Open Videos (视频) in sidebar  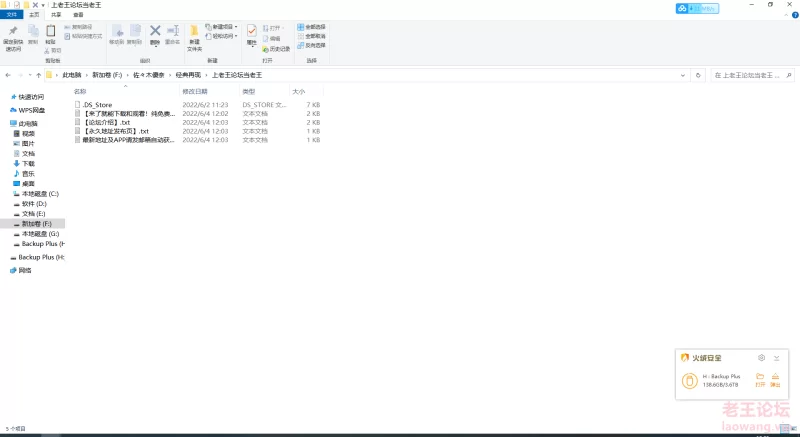[x=28, y=134]
